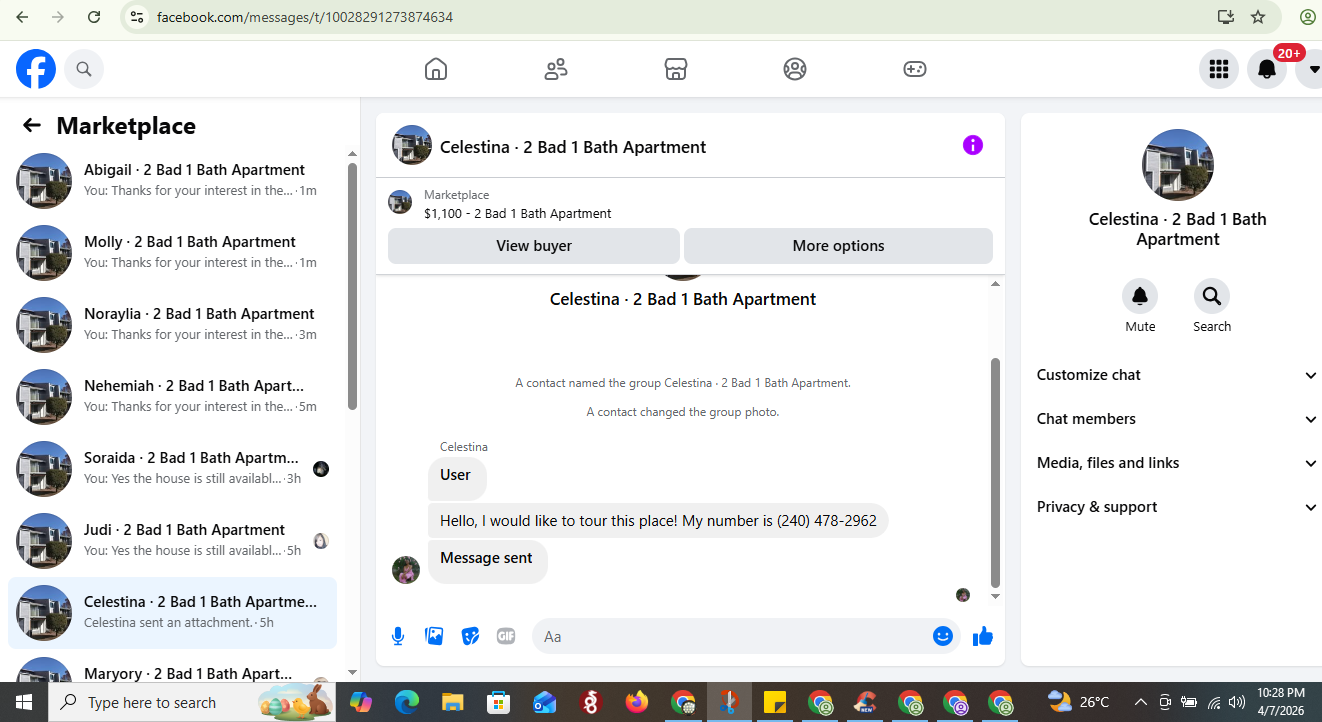The height and width of the screenshot is (722, 1322).
Task: Click the Windows taskbar search box
Action: [190, 702]
